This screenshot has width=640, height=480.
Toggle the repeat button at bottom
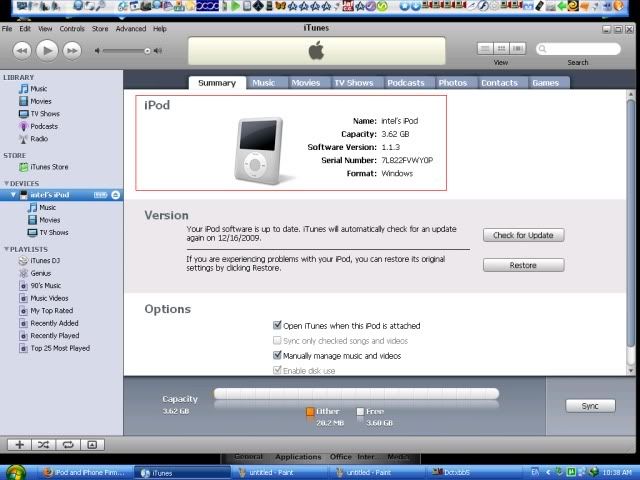68,444
